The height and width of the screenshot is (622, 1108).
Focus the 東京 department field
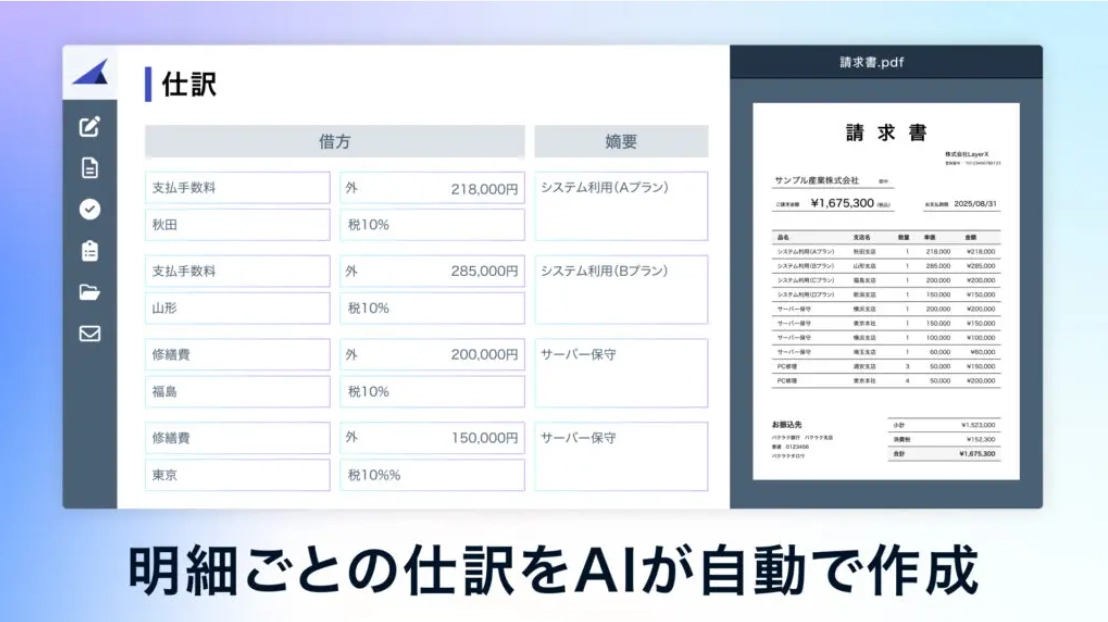(237, 475)
